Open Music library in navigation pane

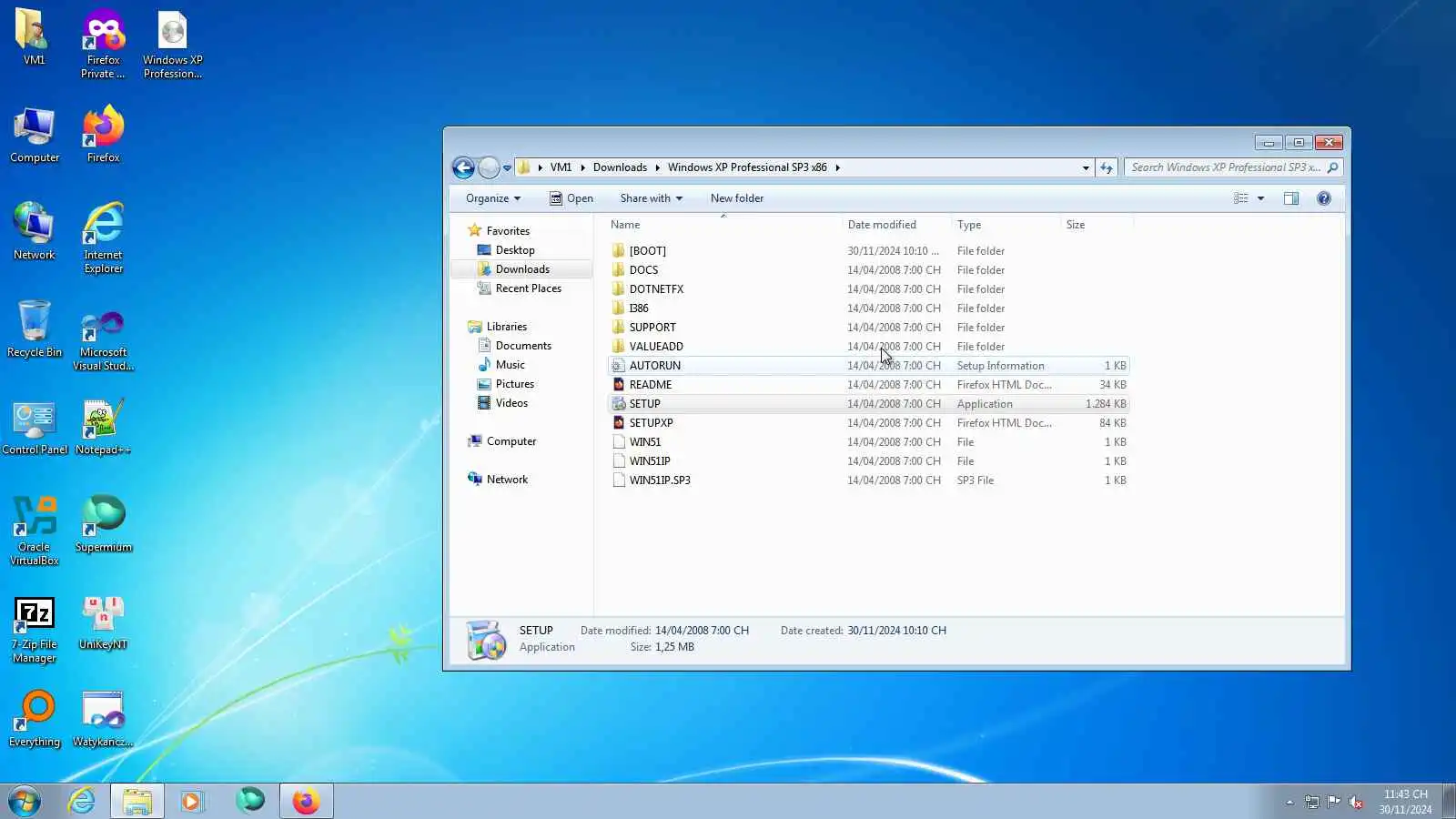pyautogui.click(x=510, y=365)
